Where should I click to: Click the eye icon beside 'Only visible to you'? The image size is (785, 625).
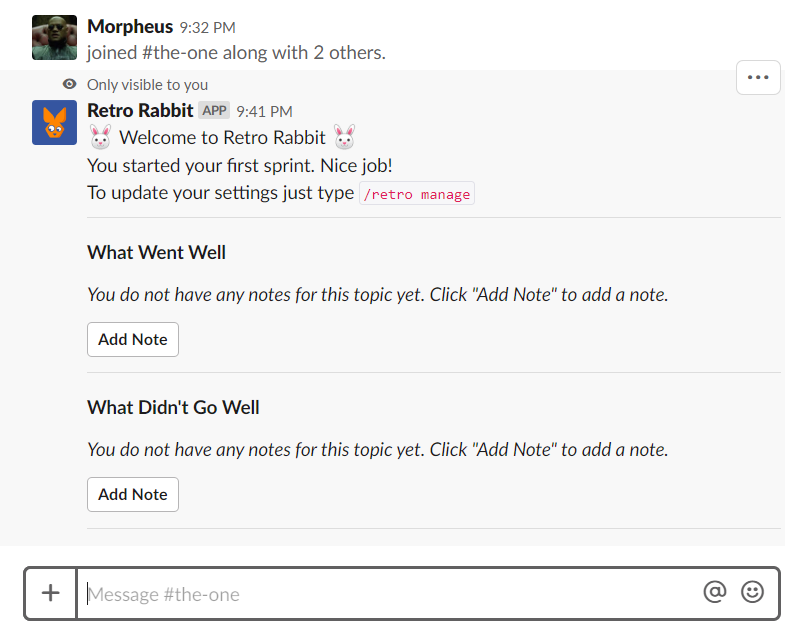pyautogui.click(x=70, y=85)
